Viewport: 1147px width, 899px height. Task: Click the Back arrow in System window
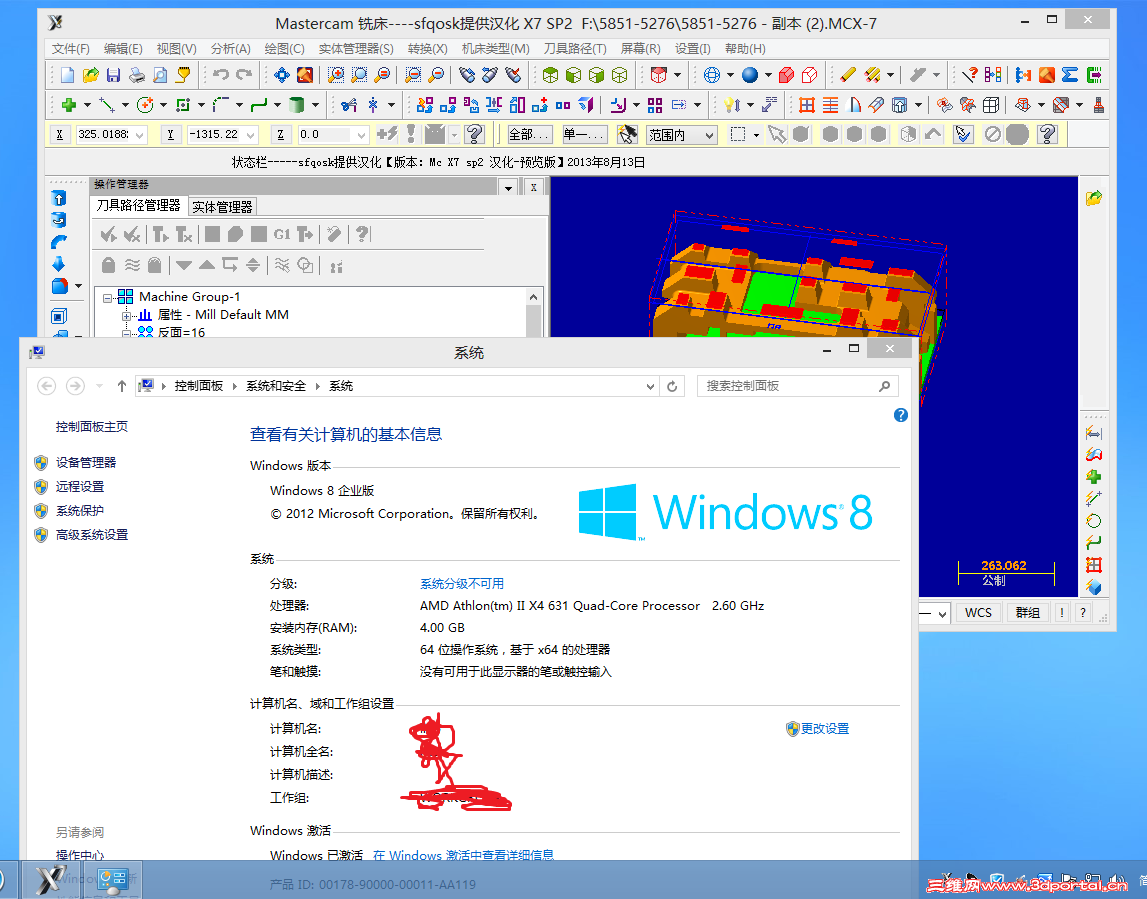47,386
